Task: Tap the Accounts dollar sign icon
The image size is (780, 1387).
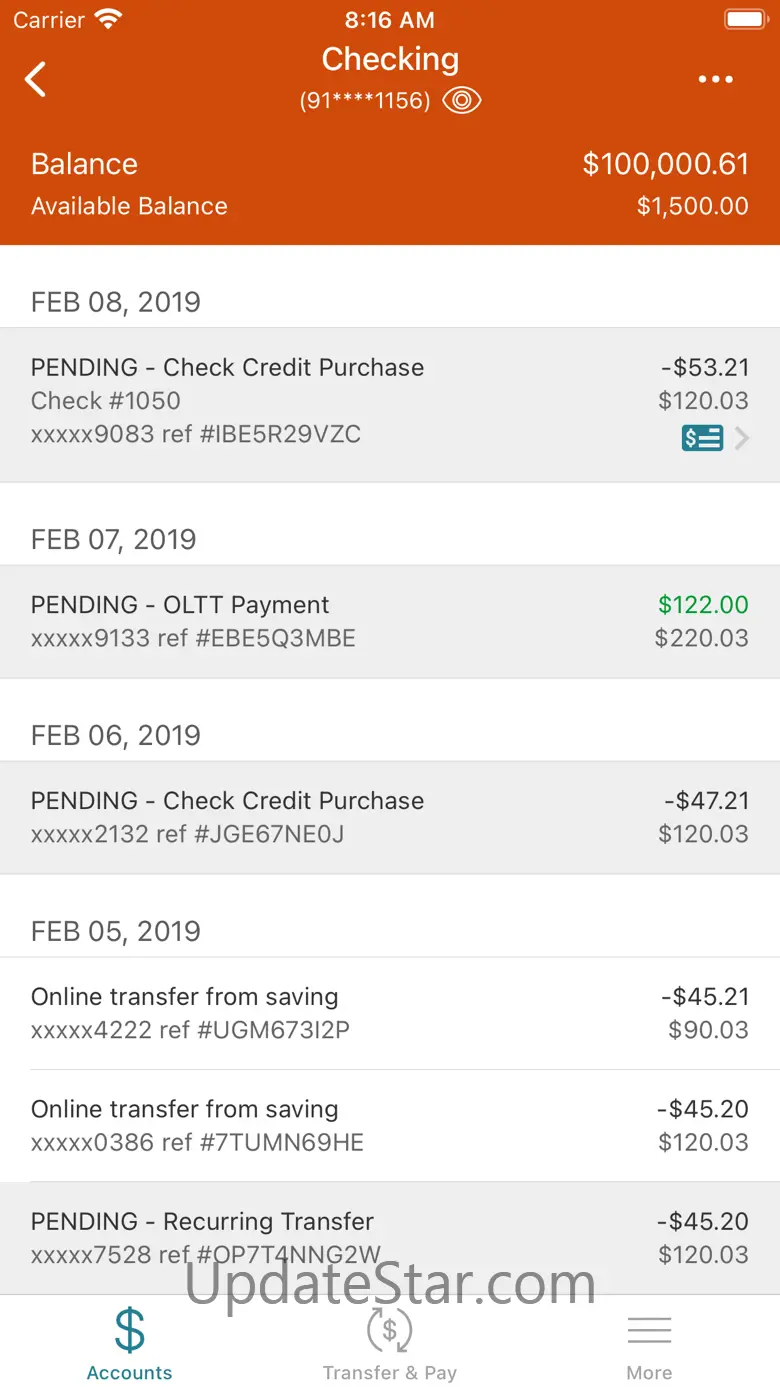Action: click(x=130, y=1330)
